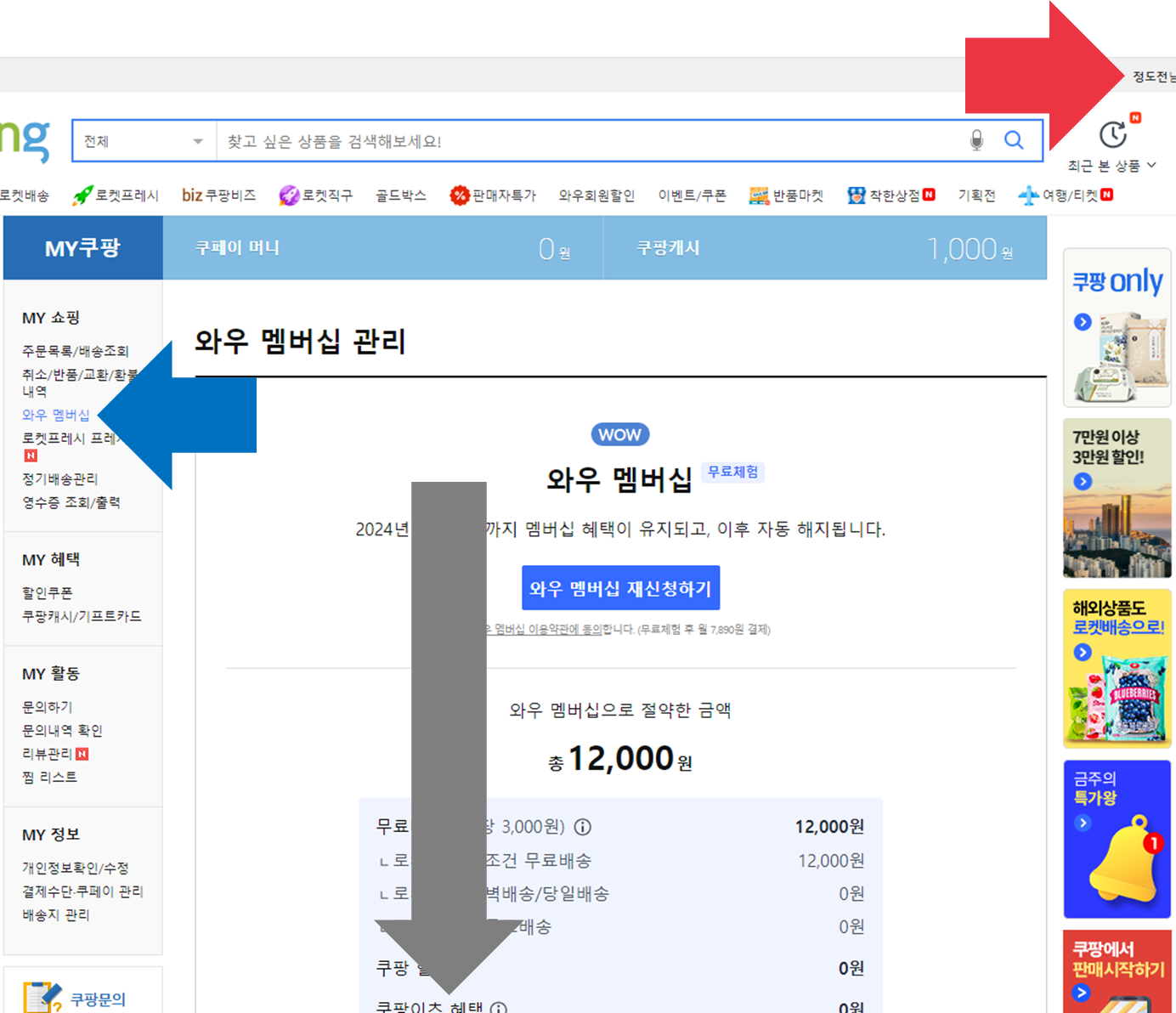1176x1013 pixels.
Task: Click the 쿠팡 only product banner thumbnail
Action: 1117,328
